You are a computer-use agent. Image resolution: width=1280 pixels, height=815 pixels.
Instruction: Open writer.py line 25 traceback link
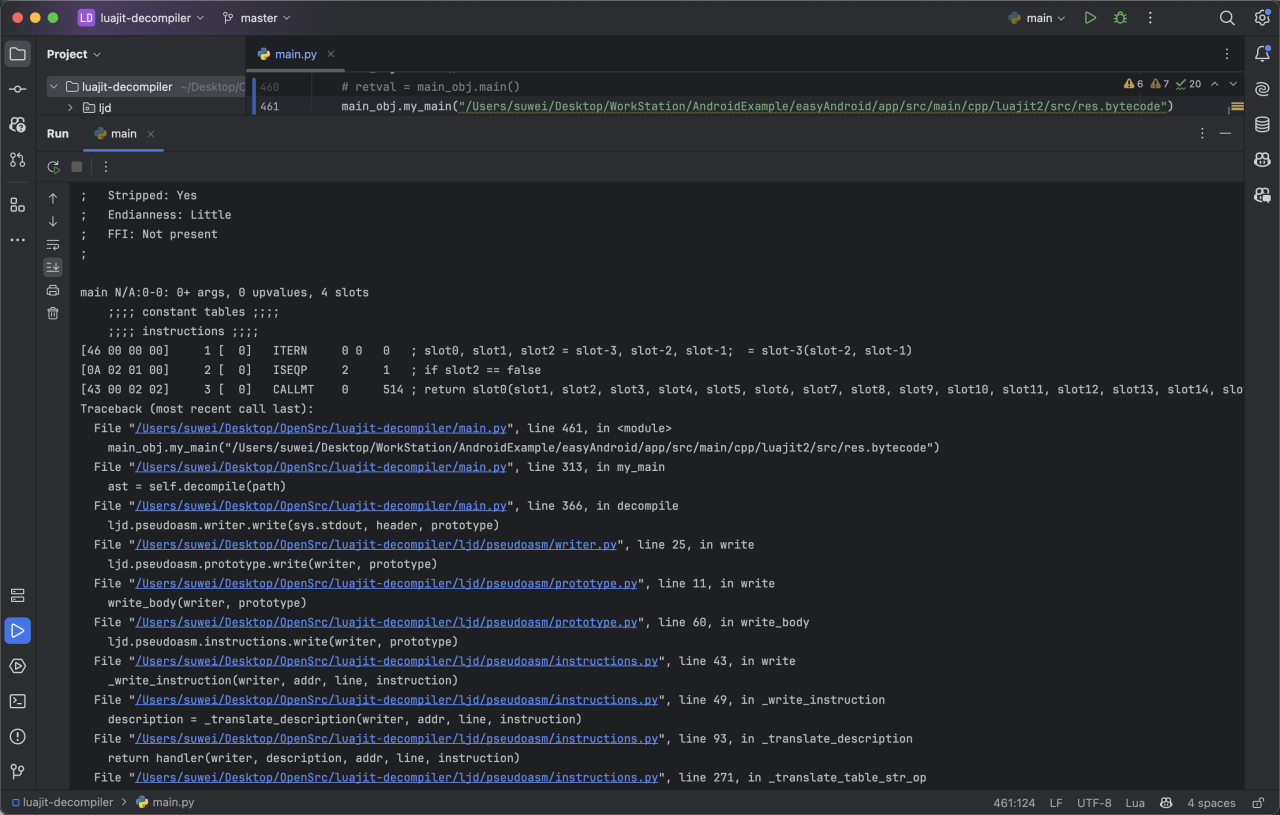point(376,544)
